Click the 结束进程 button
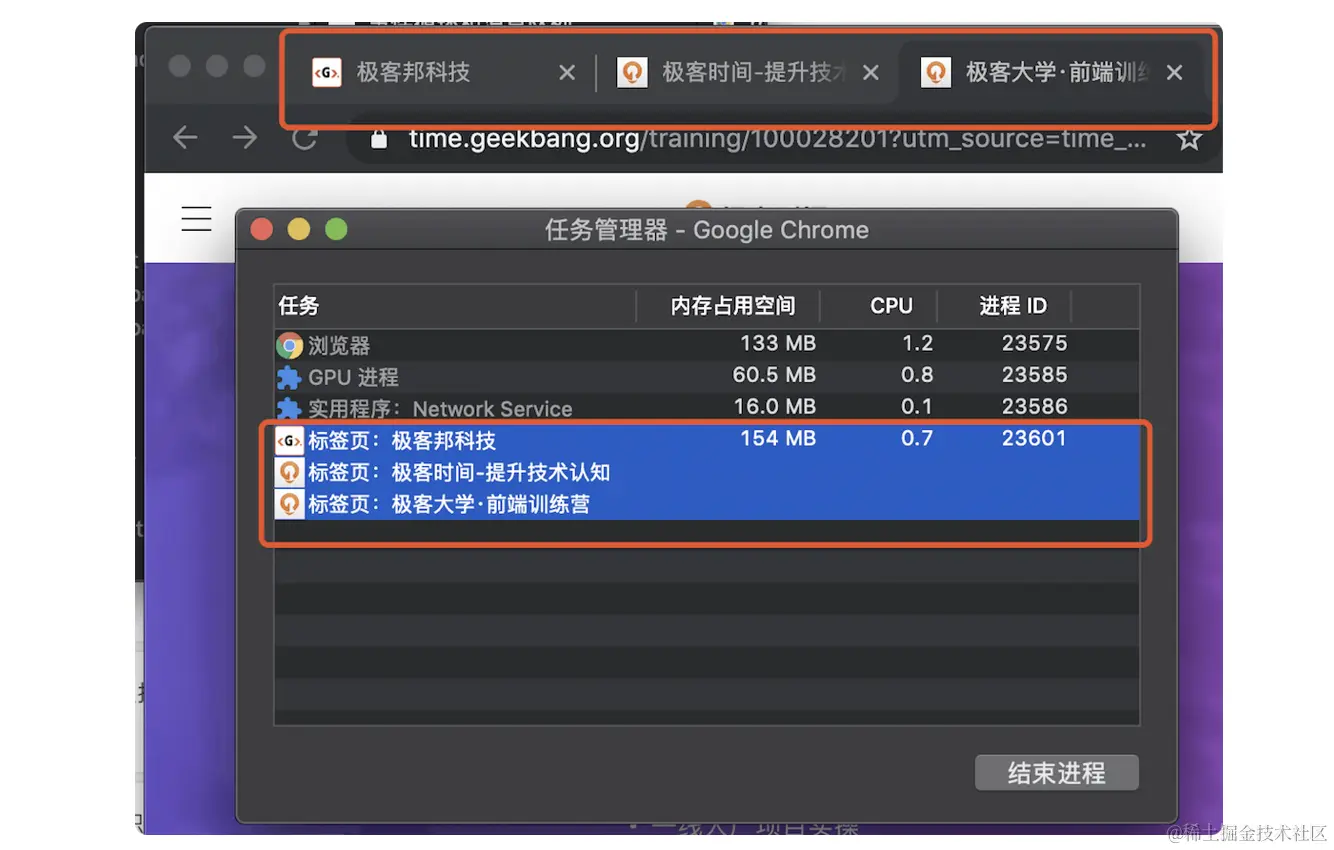 [1057, 773]
